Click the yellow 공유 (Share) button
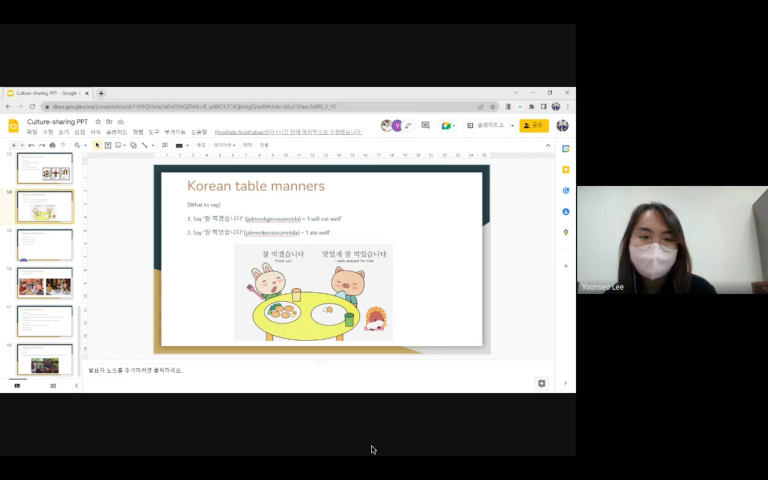Screen dimensions: 768x480 (x=534, y=126)
